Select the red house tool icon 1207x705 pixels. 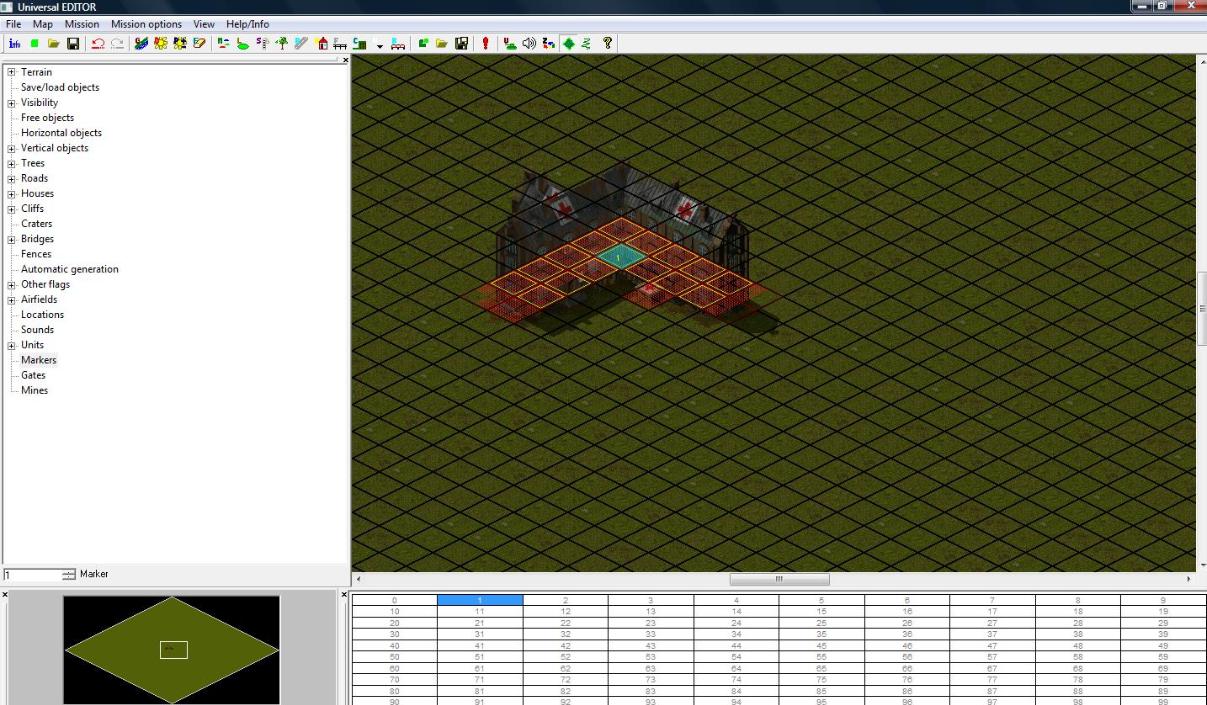(x=323, y=43)
